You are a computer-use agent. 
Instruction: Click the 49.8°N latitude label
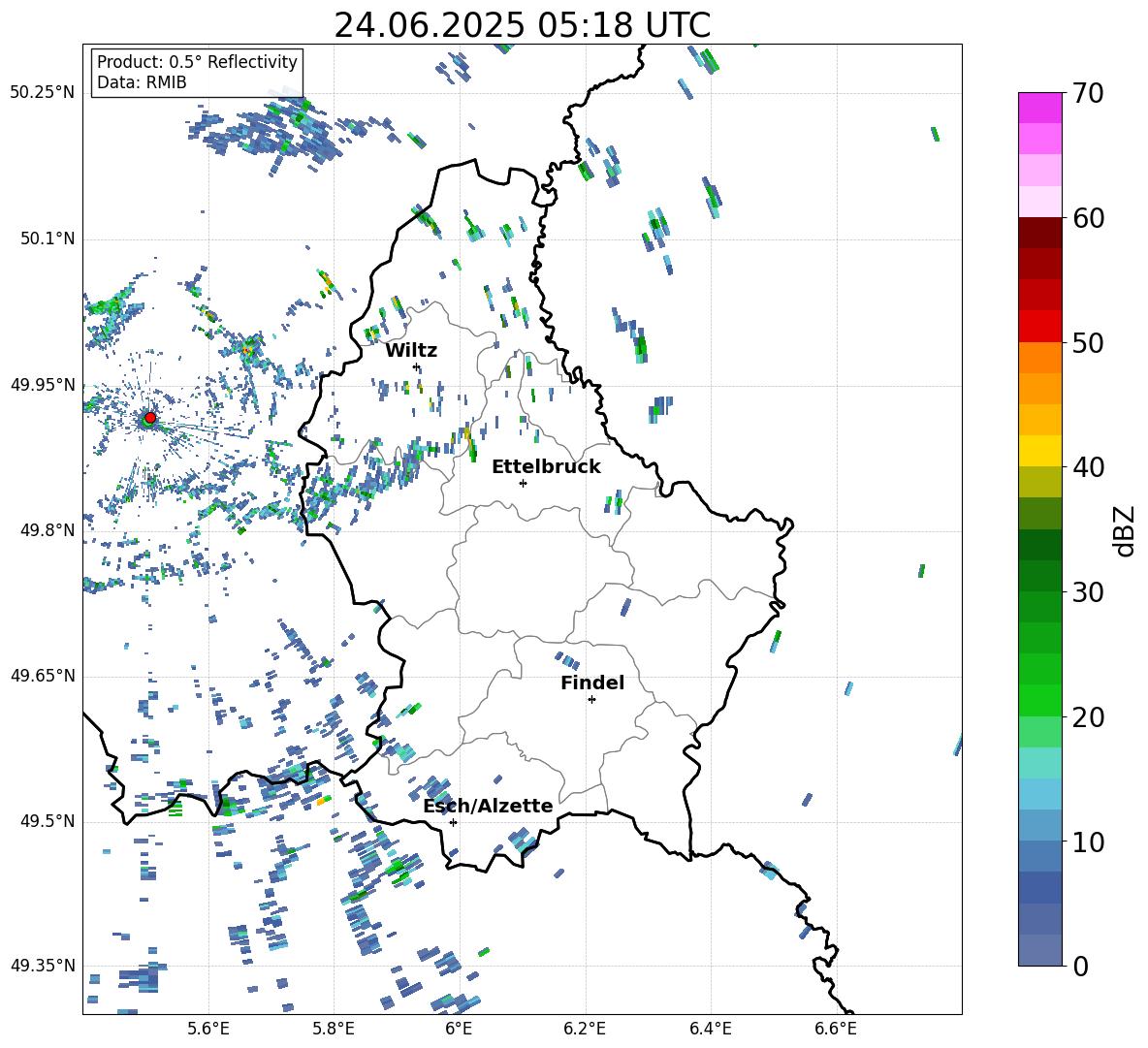48,530
